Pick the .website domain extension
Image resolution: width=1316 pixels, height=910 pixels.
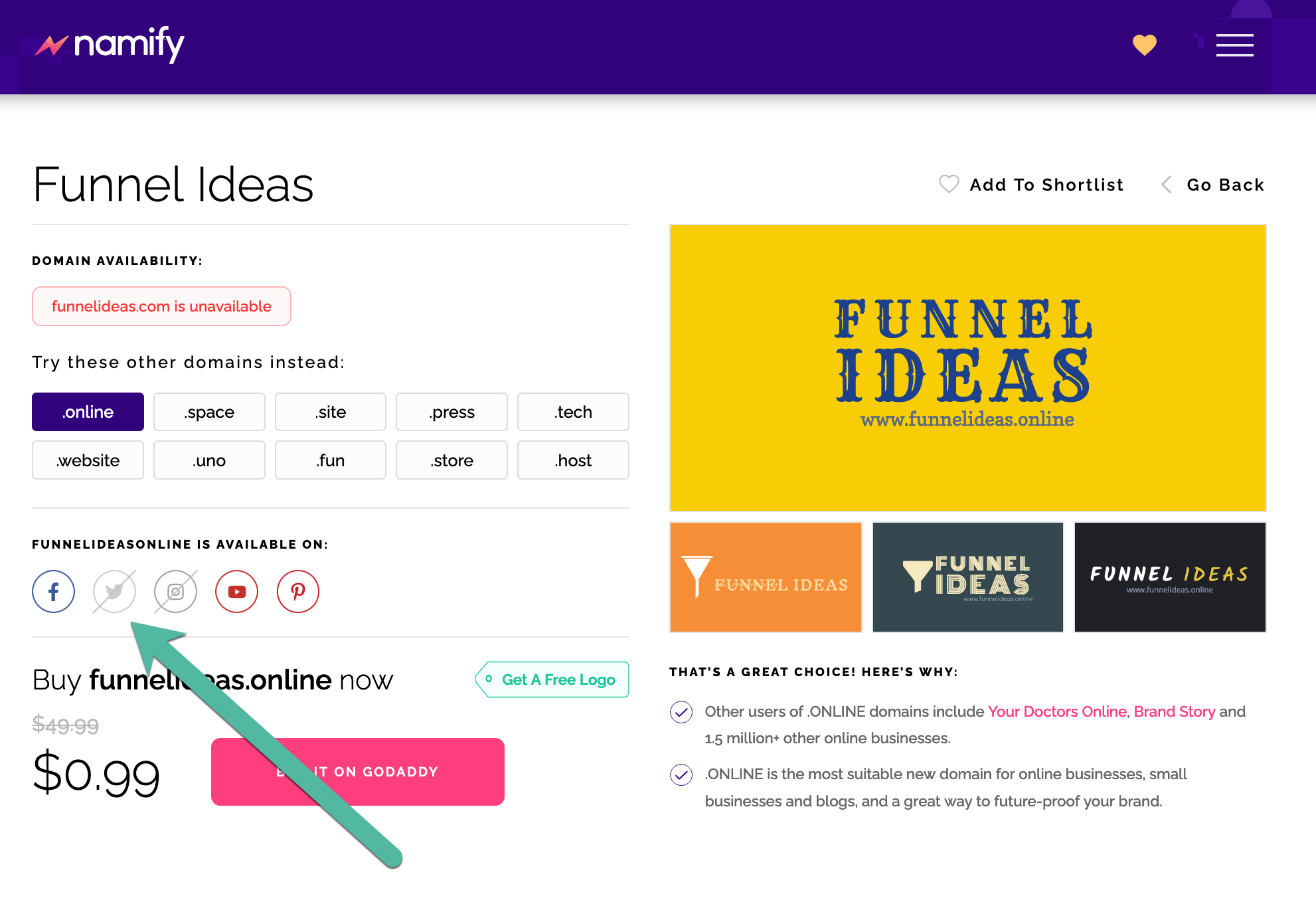pos(88,460)
